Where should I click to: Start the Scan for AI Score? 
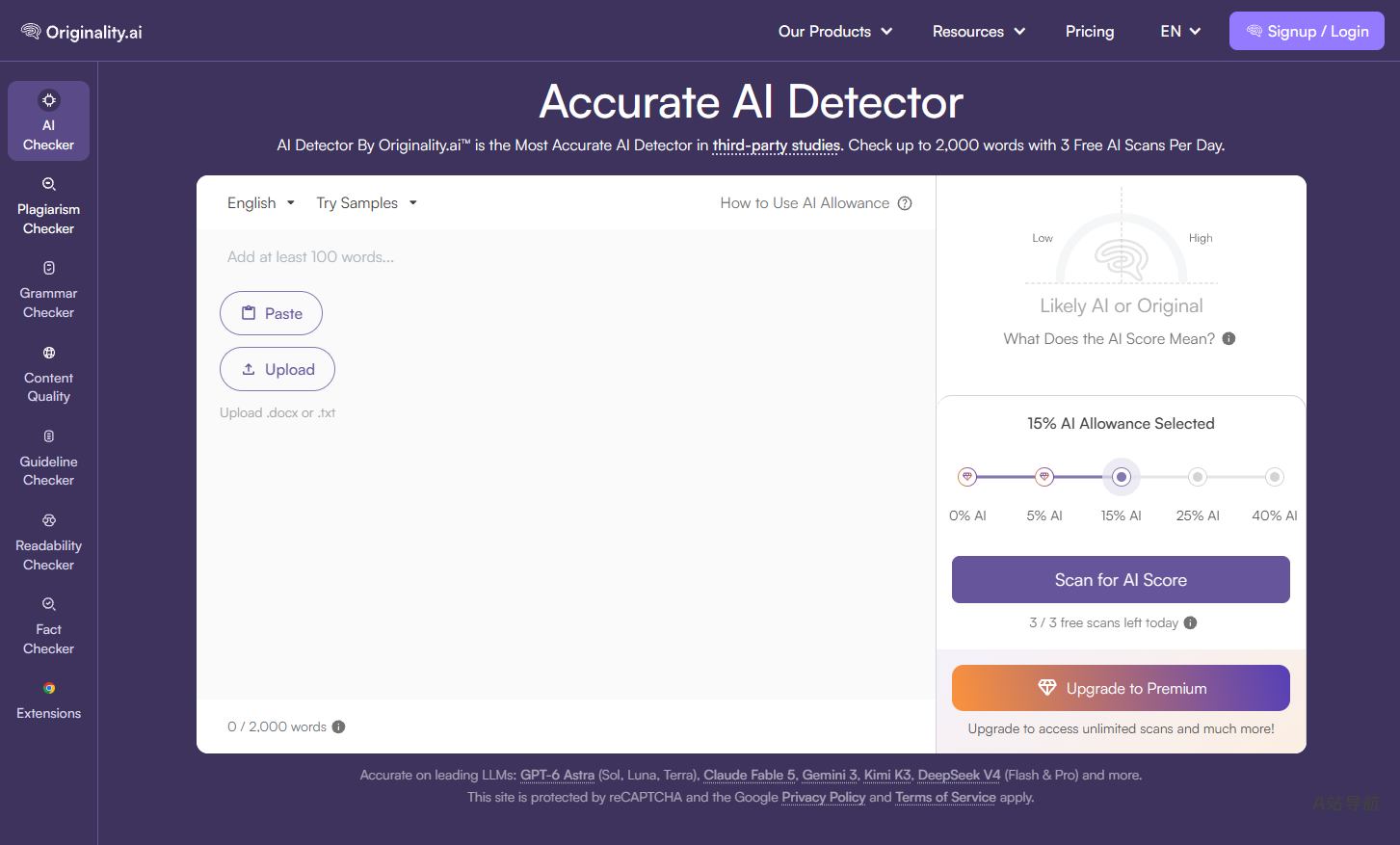pos(1121,580)
